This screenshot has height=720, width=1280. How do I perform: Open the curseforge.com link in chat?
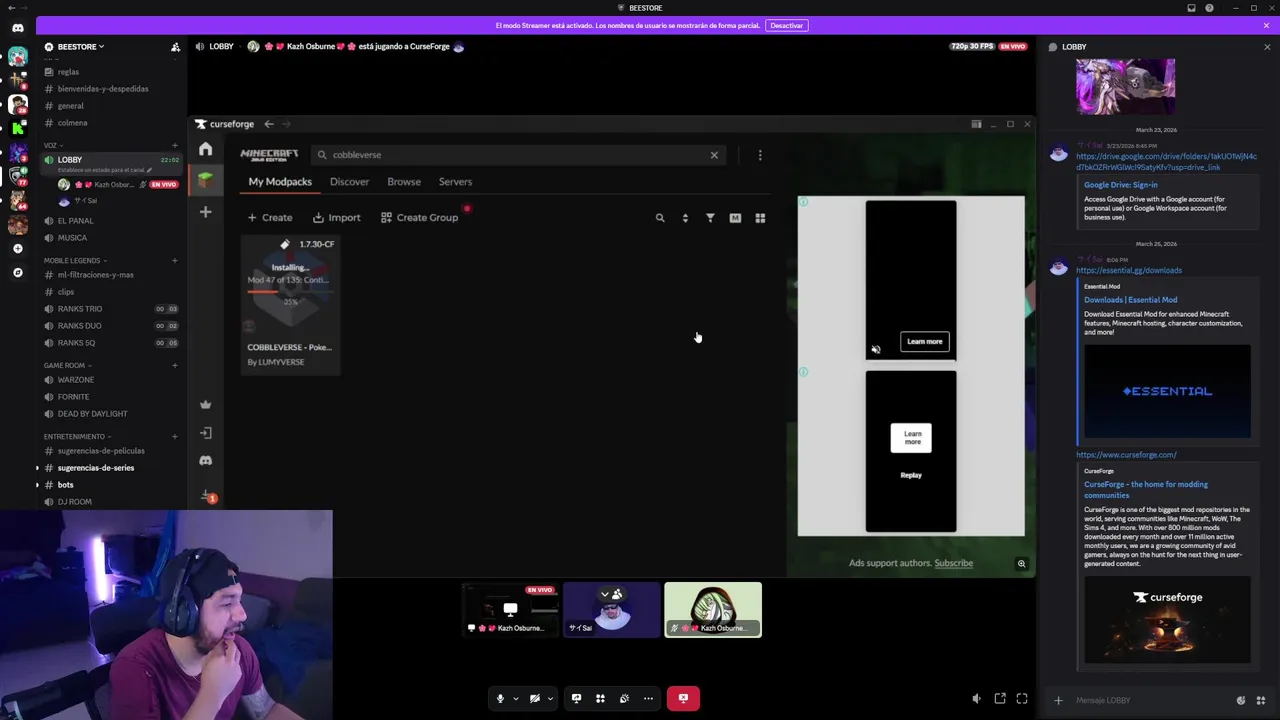(x=1126, y=455)
